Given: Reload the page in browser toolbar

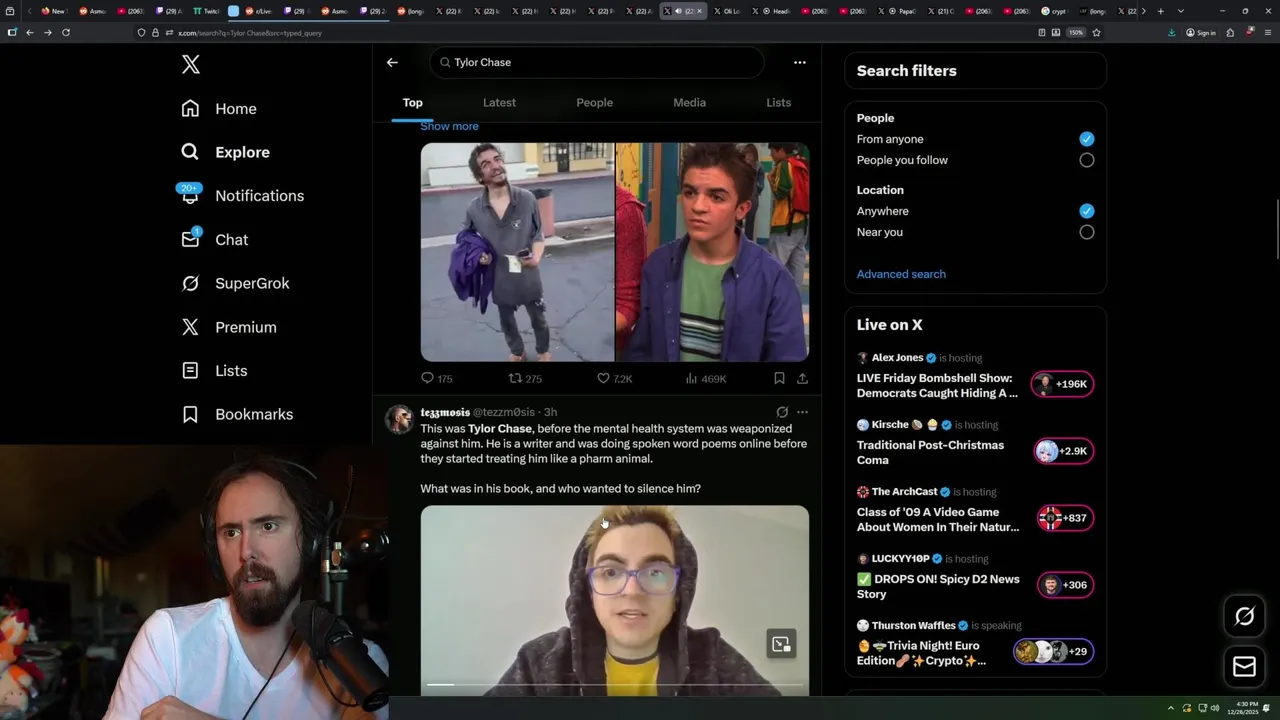Looking at the screenshot, I should click(66, 32).
